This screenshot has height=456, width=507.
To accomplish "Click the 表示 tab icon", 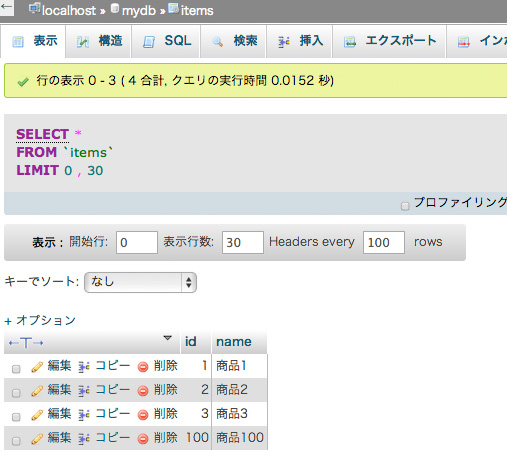I will pos(18,42).
